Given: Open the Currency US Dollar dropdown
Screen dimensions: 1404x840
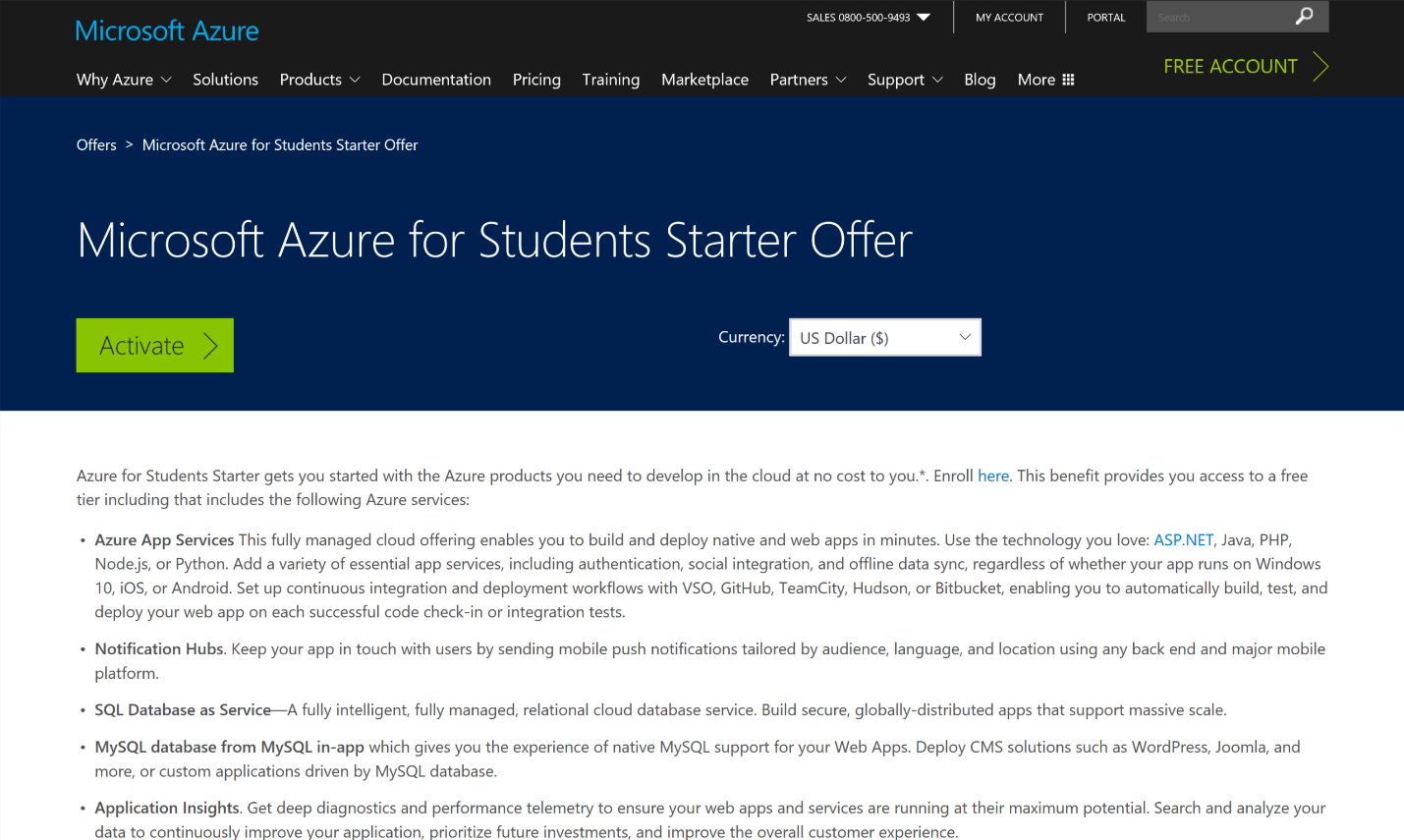Looking at the screenshot, I should [884, 338].
